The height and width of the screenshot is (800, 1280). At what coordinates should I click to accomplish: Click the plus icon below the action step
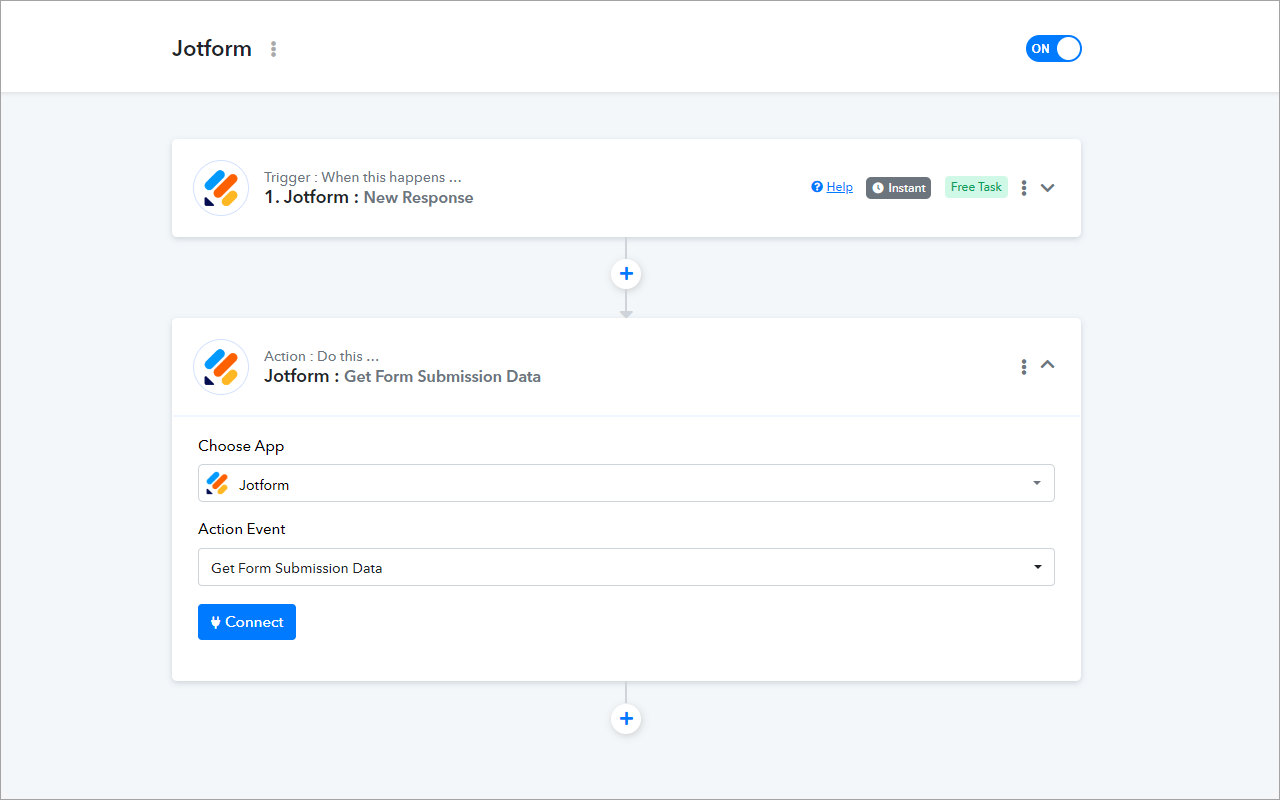point(626,718)
